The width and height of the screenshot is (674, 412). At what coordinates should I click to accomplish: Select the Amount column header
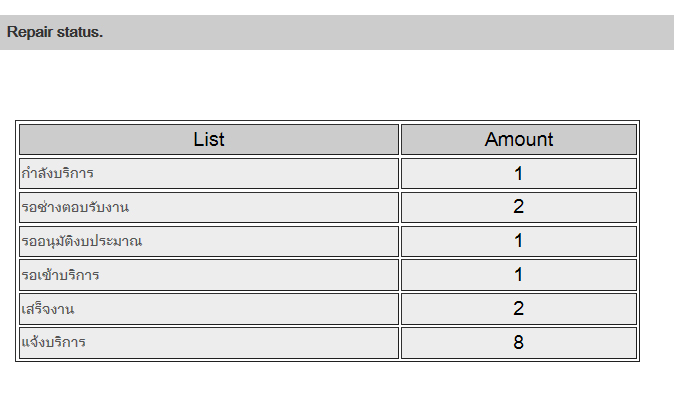pos(519,139)
